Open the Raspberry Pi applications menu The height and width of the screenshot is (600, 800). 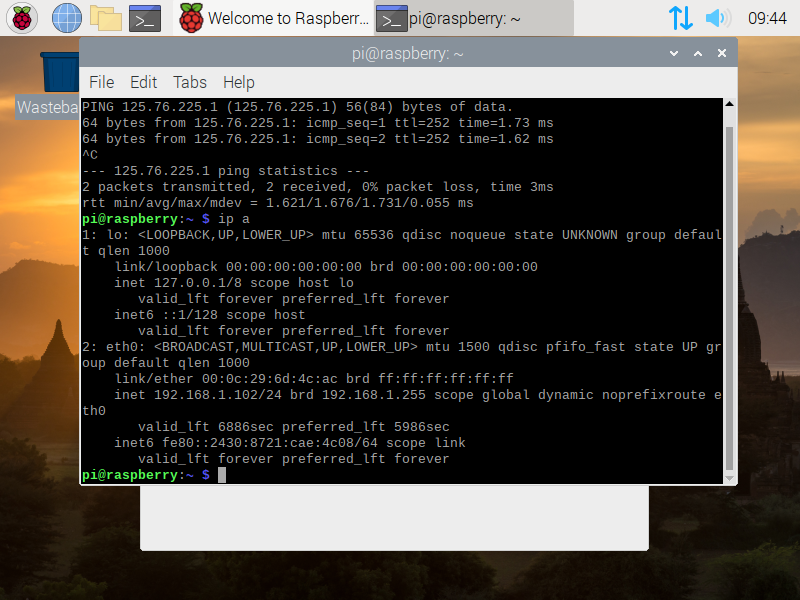point(22,17)
